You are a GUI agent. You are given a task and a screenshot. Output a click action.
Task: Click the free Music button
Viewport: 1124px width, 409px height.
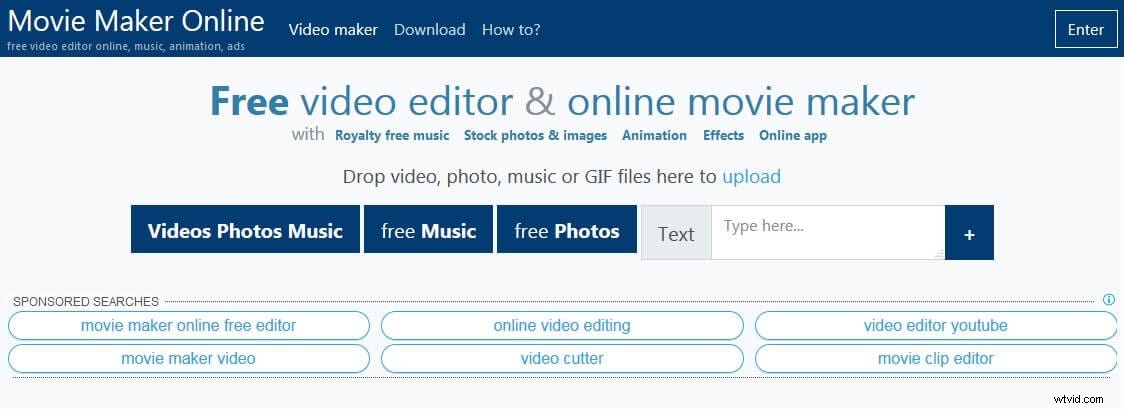pos(429,229)
